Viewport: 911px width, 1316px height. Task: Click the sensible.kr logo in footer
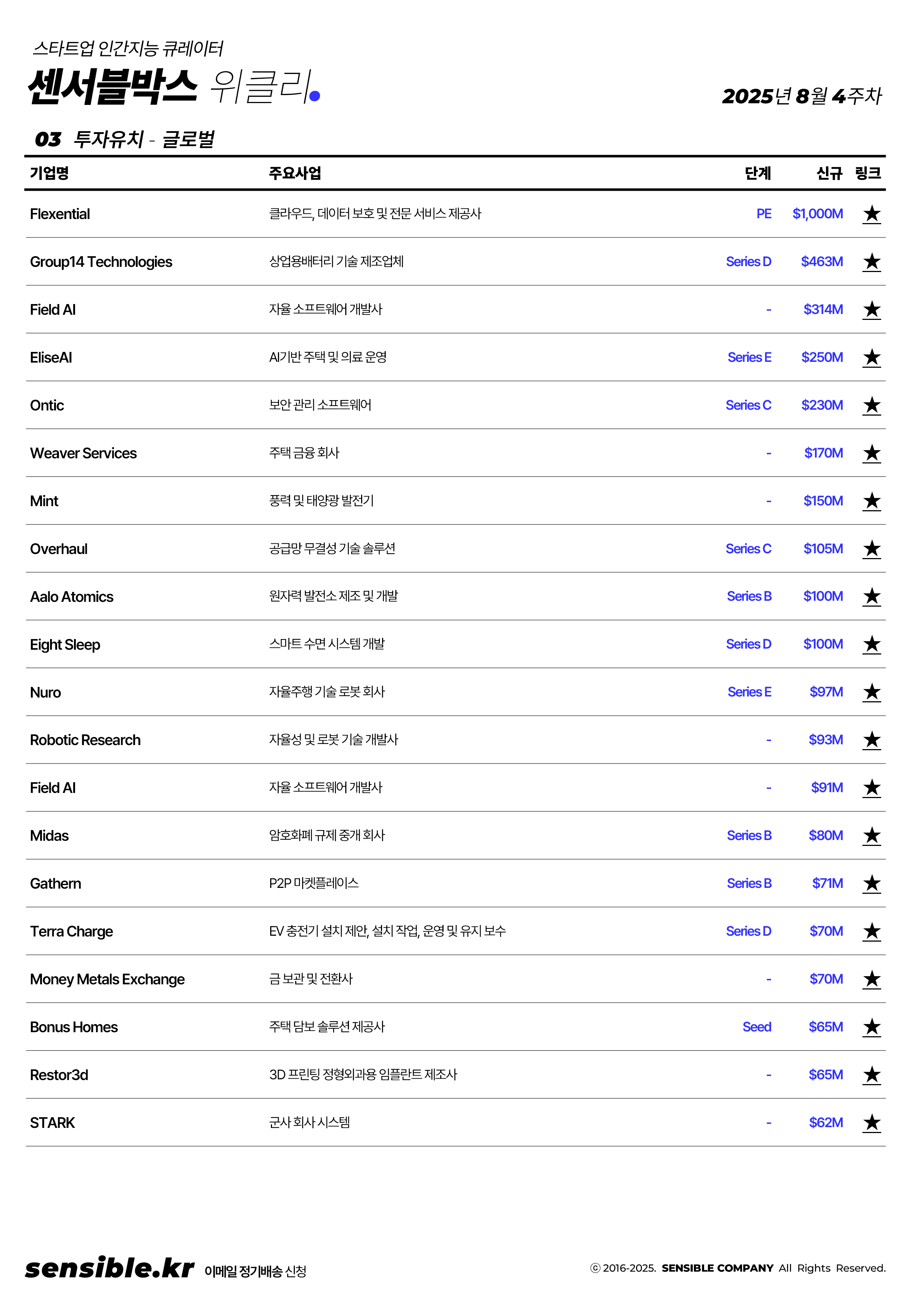click(x=110, y=1268)
